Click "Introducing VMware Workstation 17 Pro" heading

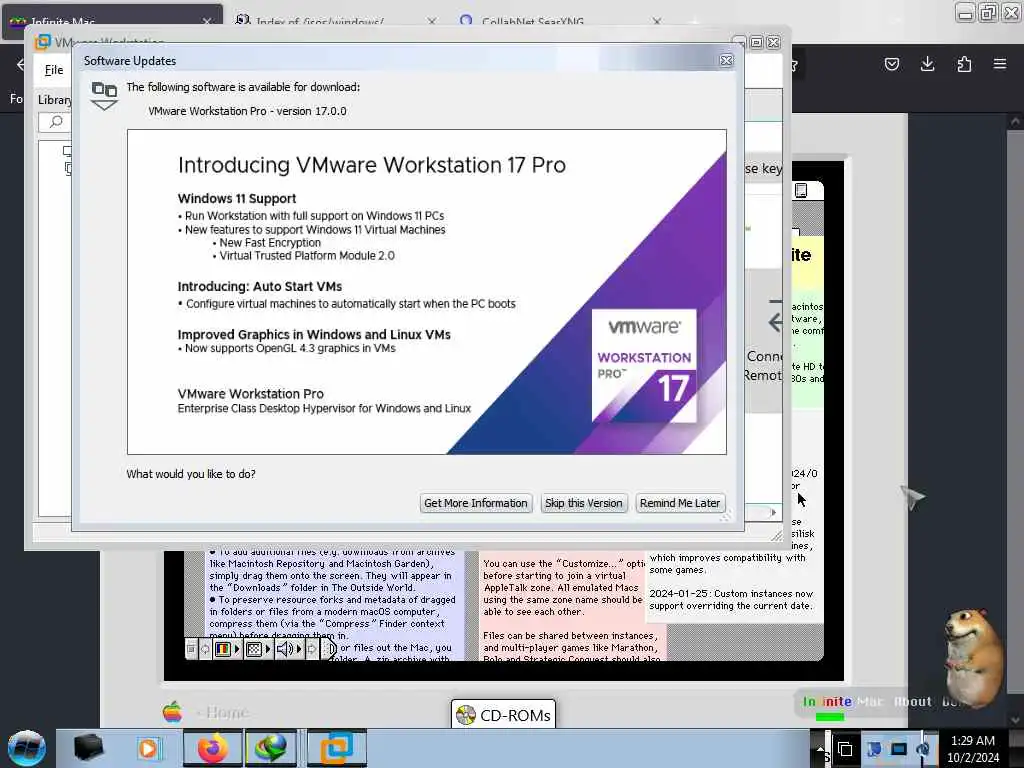tap(372, 165)
